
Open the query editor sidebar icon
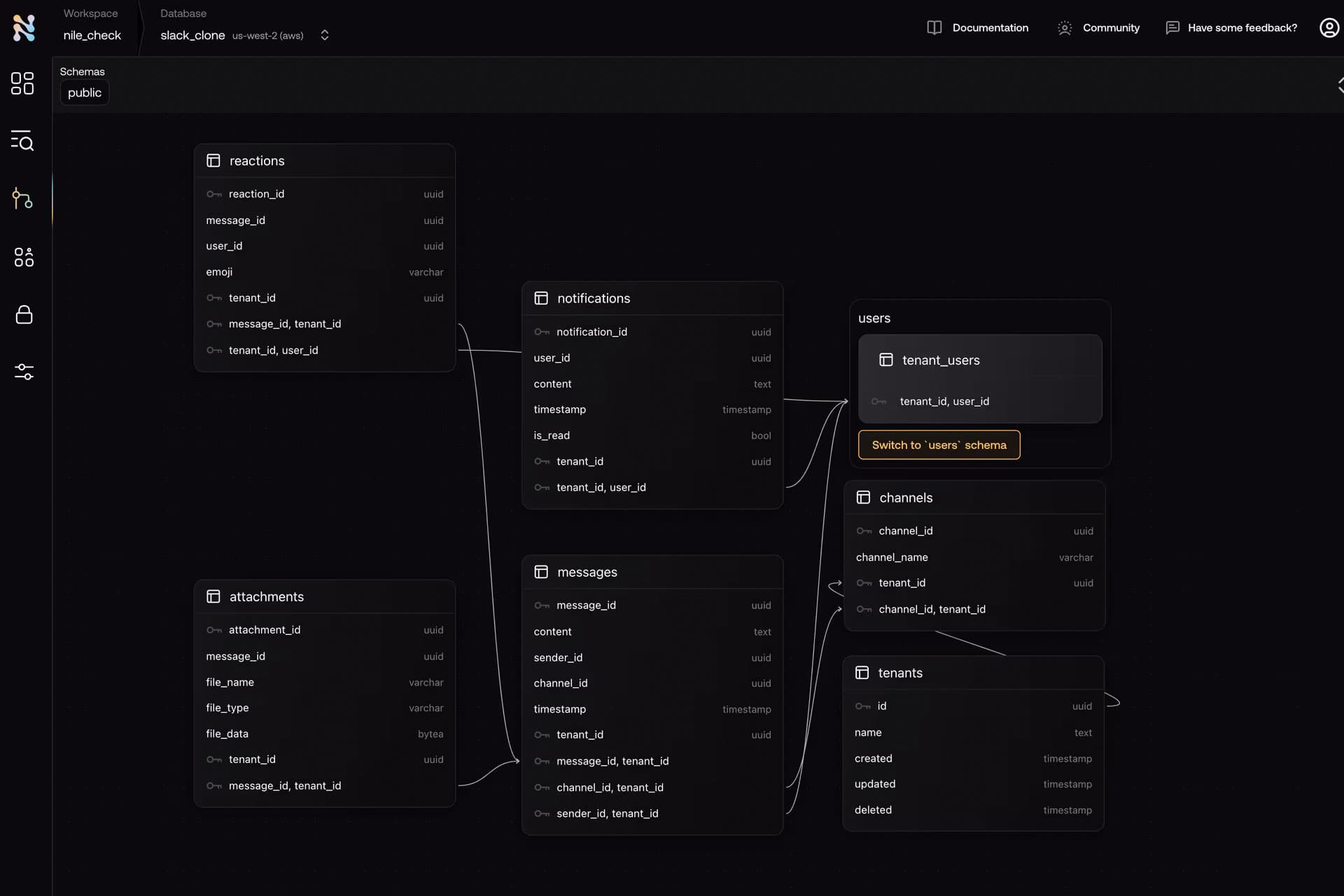tap(22, 141)
